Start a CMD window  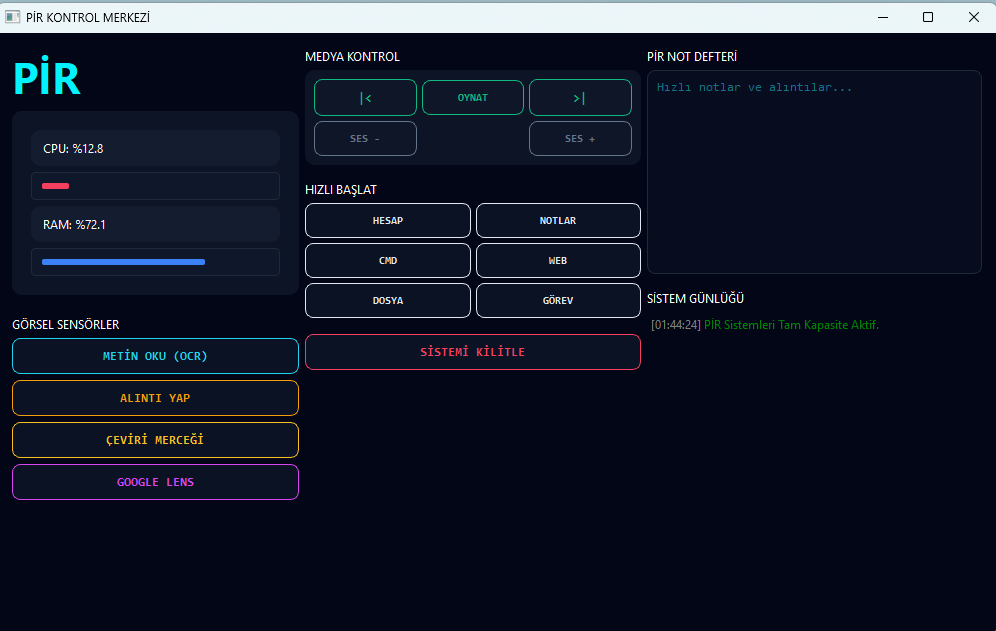(387, 261)
